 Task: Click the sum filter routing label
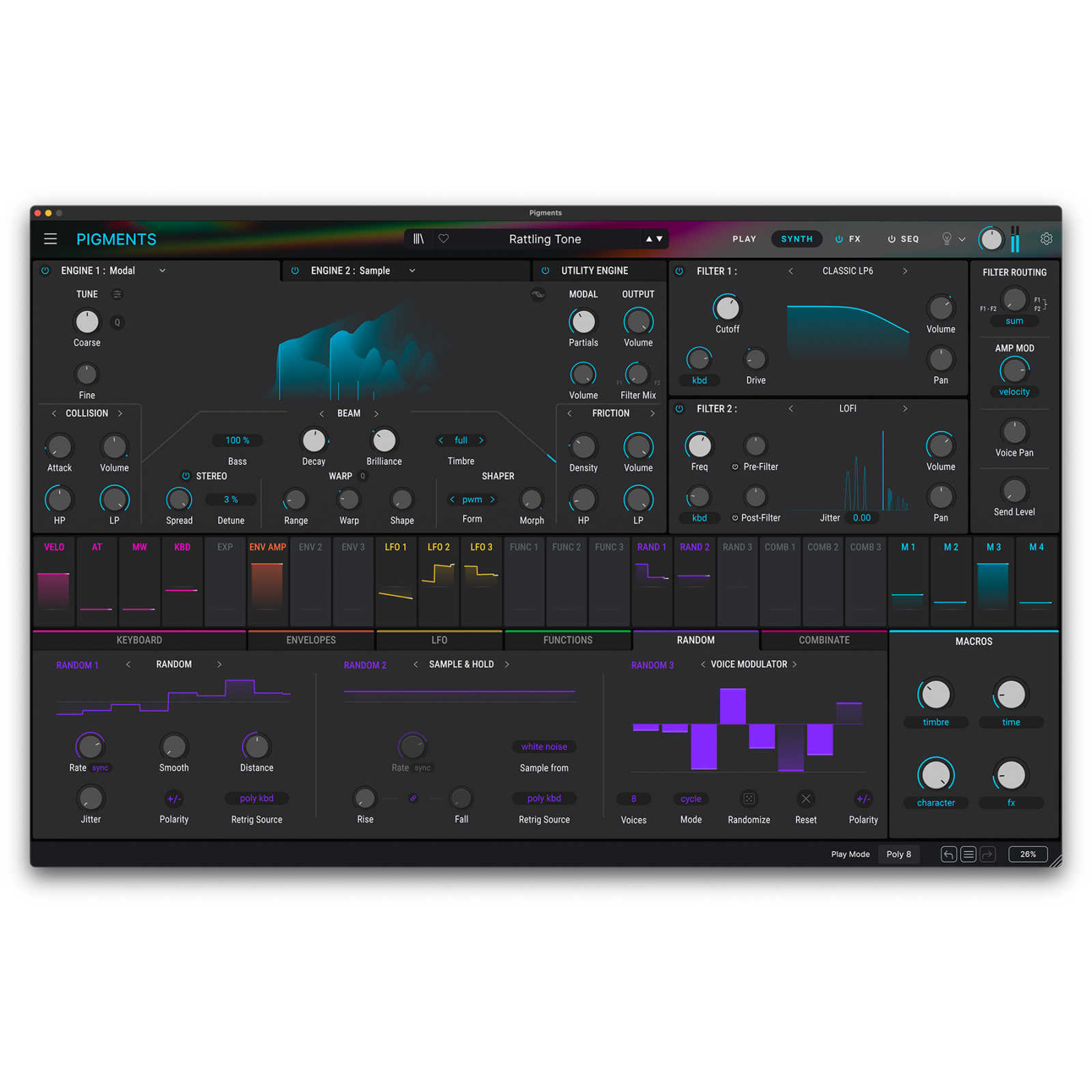pos(1014,321)
